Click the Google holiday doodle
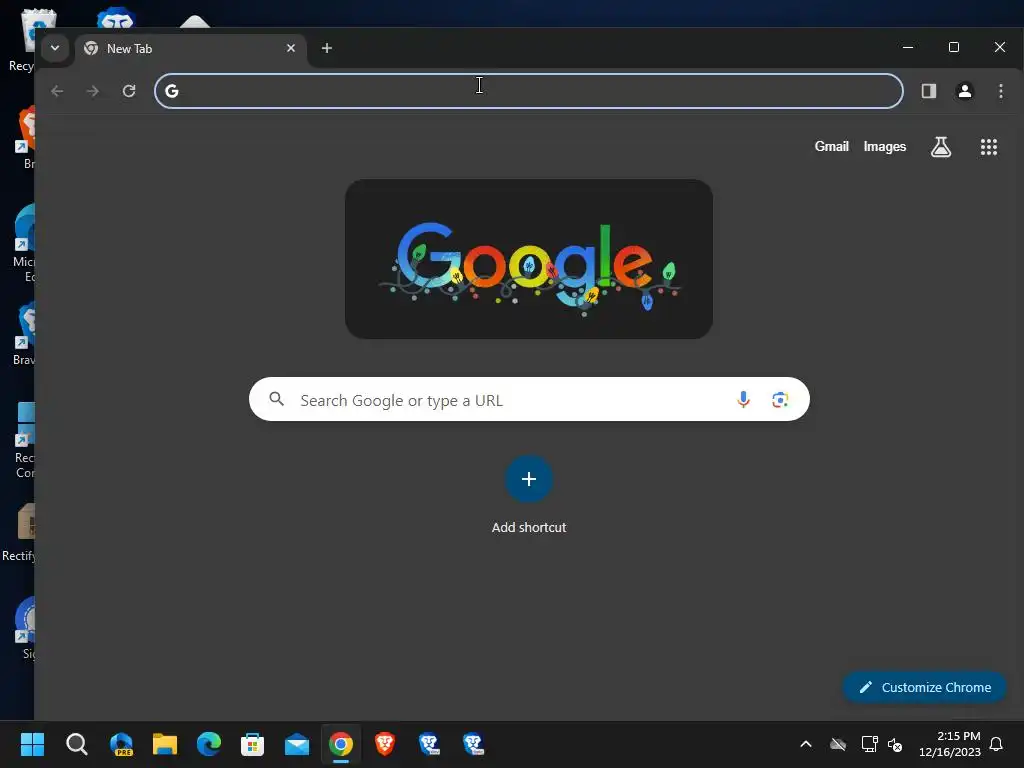The image size is (1024, 768). 529,259
